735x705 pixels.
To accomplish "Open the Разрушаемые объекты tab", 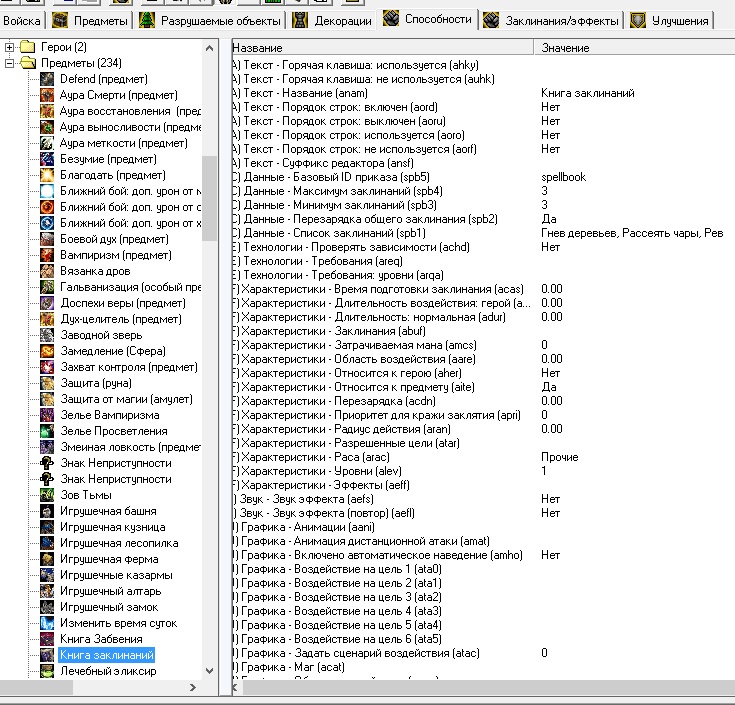I will tap(210, 21).
